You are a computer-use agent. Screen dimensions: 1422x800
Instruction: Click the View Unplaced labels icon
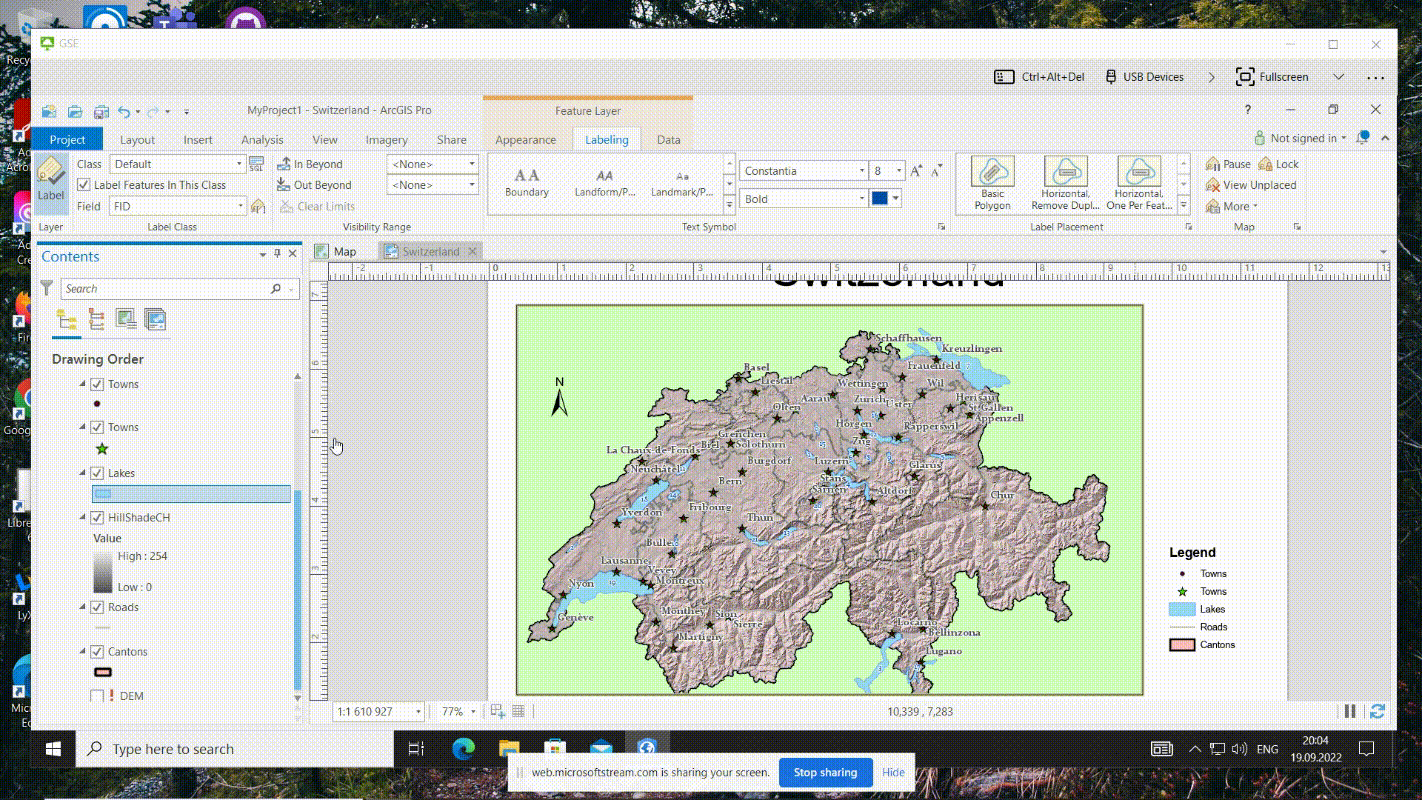pos(1213,185)
